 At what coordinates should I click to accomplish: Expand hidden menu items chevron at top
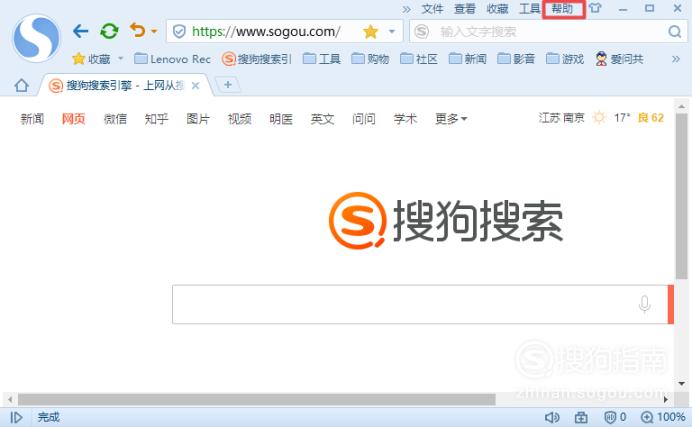pyautogui.click(x=406, y=9)
